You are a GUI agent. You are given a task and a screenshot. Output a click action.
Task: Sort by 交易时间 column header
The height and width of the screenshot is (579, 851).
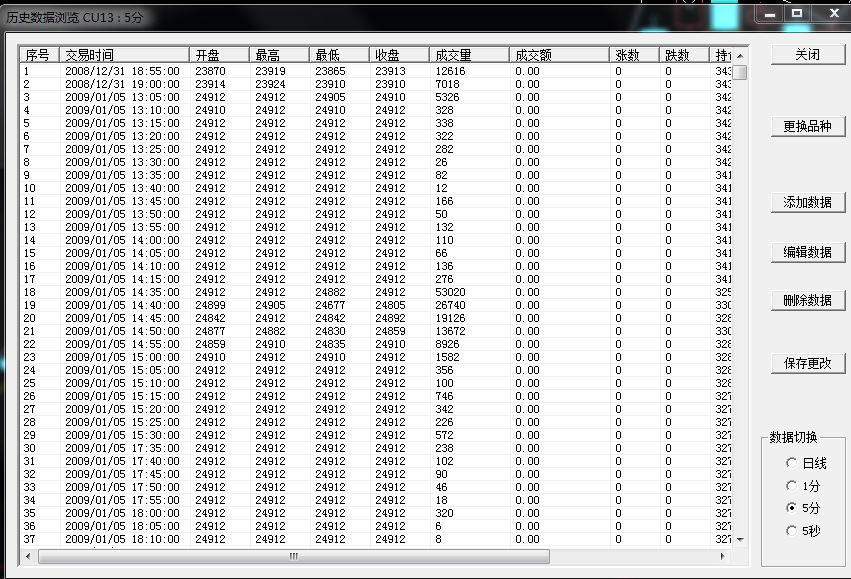coord(124,55)
